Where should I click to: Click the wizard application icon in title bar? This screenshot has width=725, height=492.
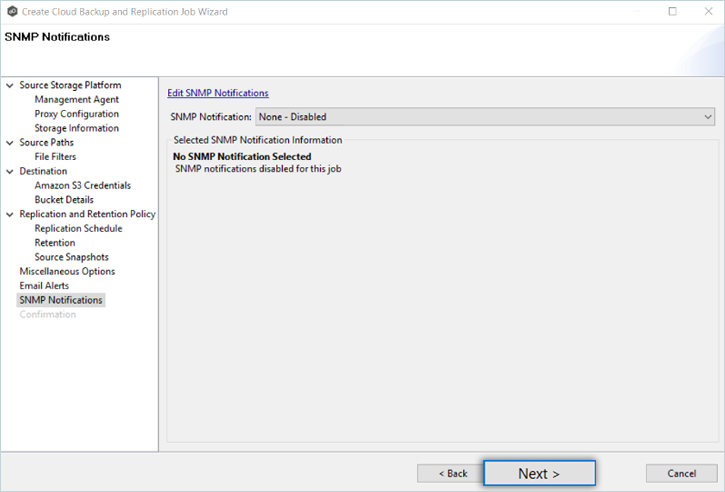(x=12, y=12)
